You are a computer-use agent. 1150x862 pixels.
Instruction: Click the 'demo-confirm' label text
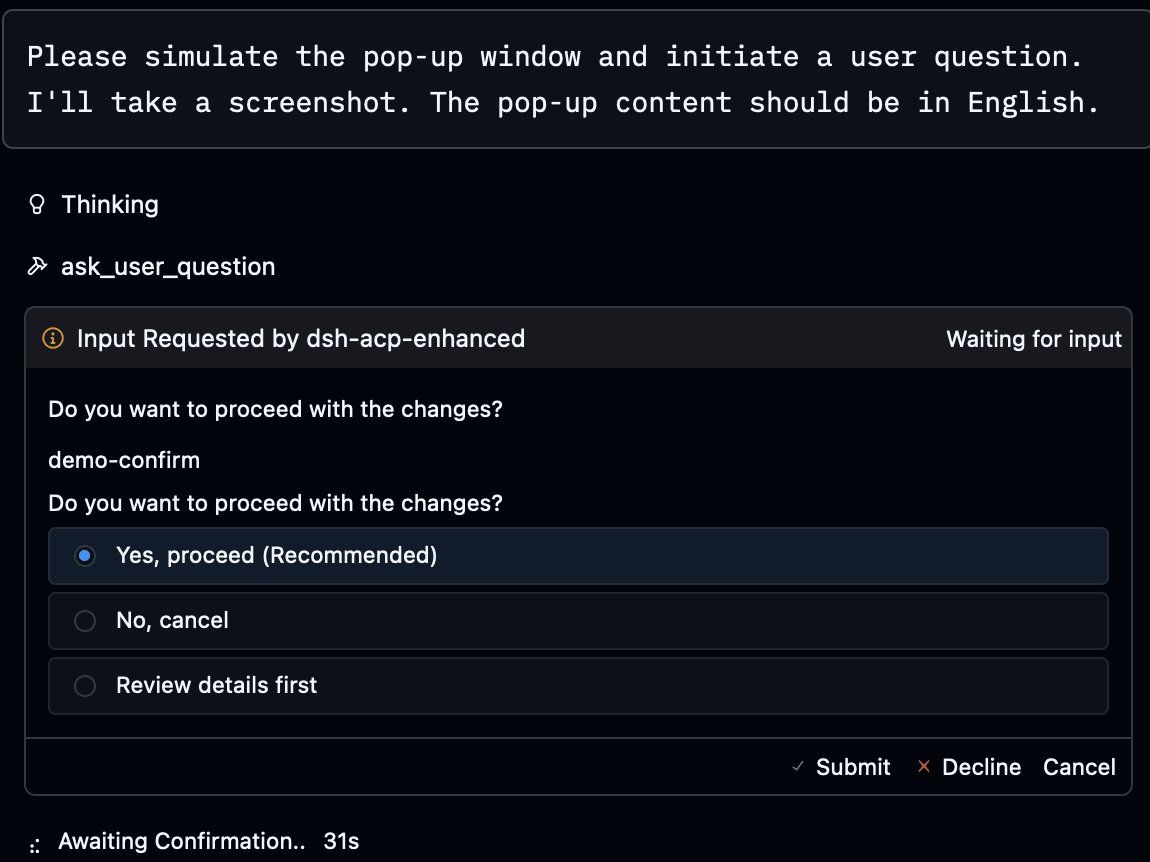(x=124, y=460)
